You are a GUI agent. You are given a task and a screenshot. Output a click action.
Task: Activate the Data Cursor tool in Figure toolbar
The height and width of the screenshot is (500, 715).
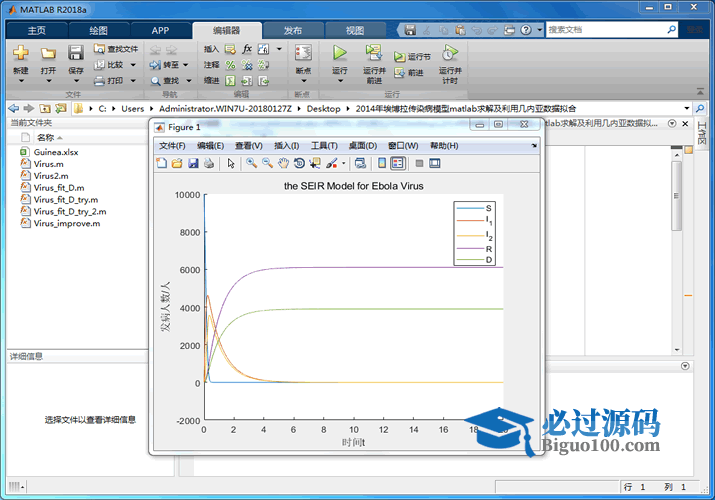tap(315, 163)
